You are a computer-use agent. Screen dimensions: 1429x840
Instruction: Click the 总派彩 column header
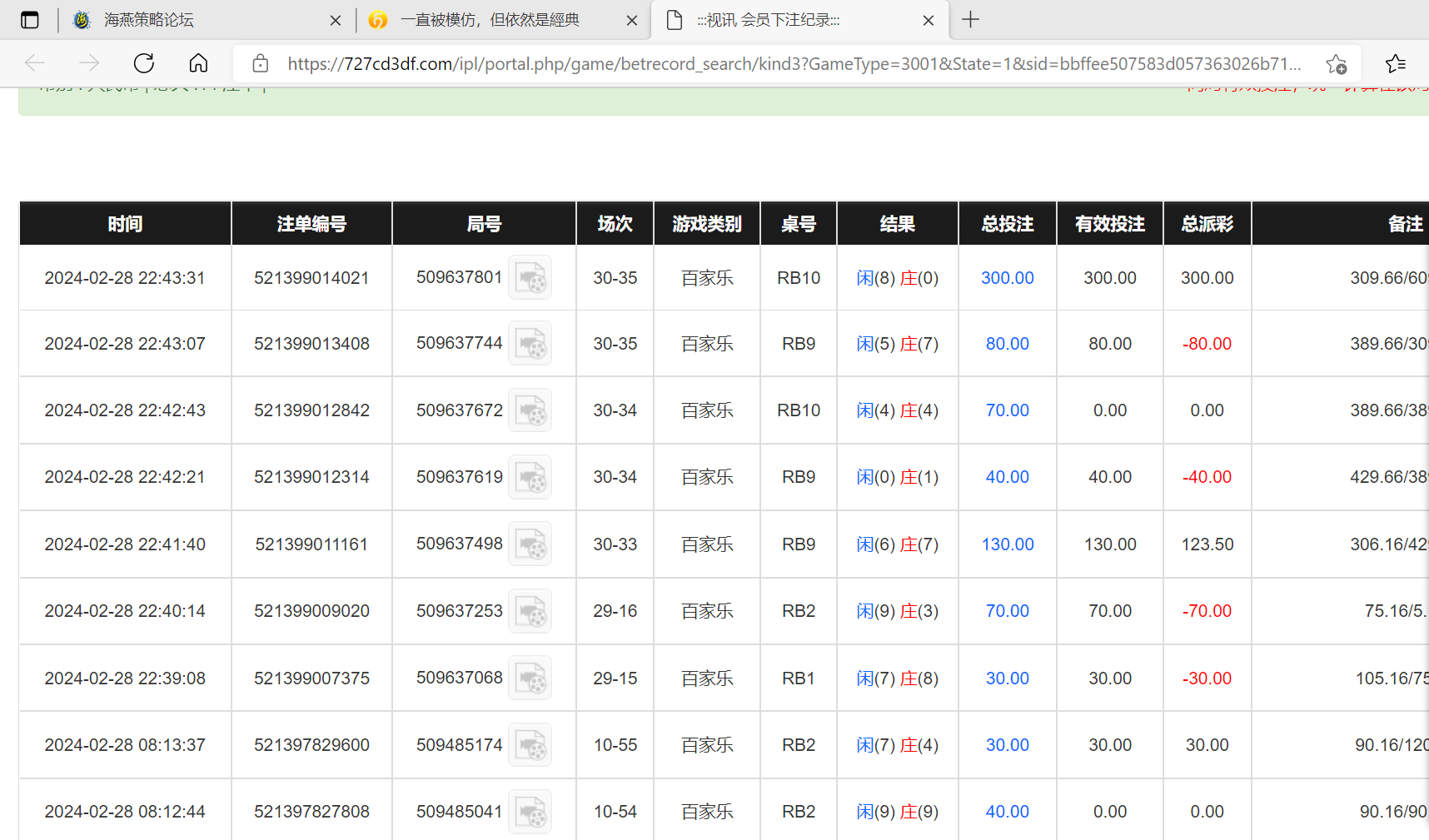(x=1207, y=224)
